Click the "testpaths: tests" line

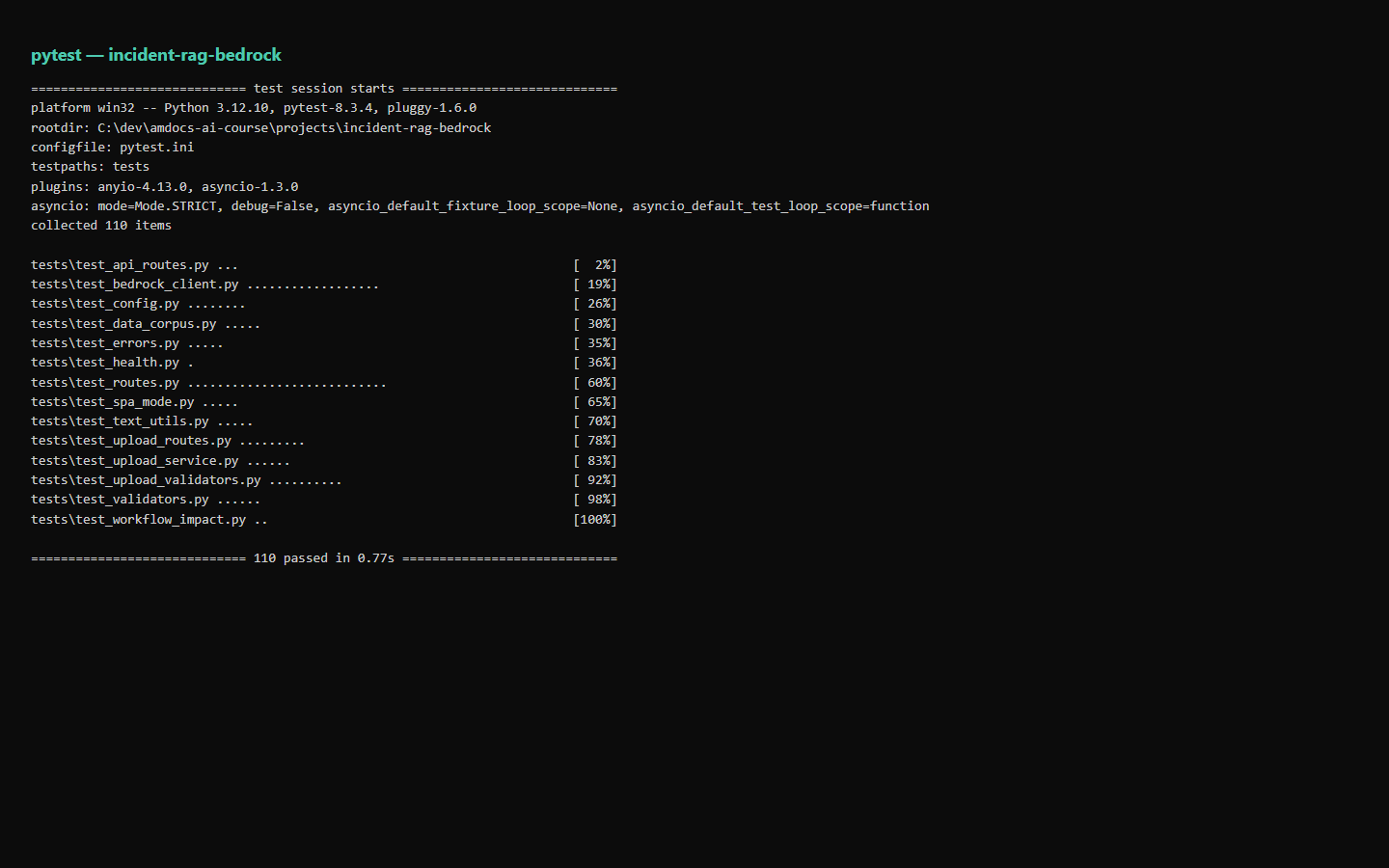91,167
